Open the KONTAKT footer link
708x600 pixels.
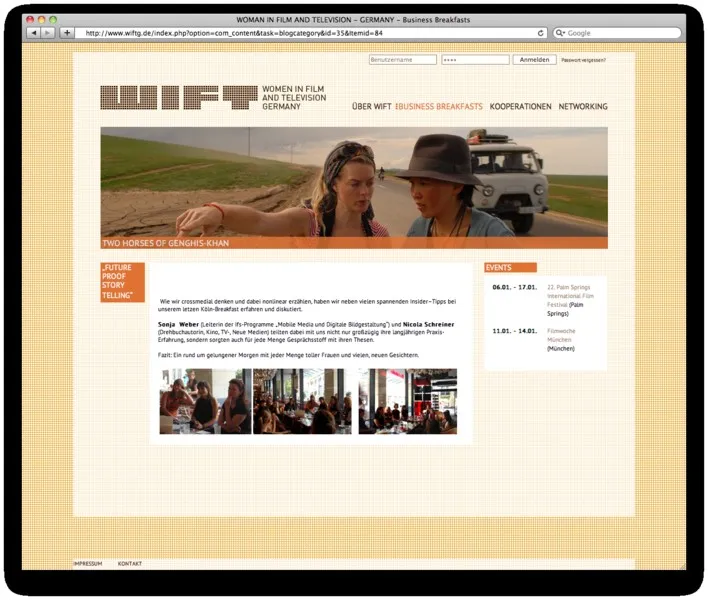(130, 563)
